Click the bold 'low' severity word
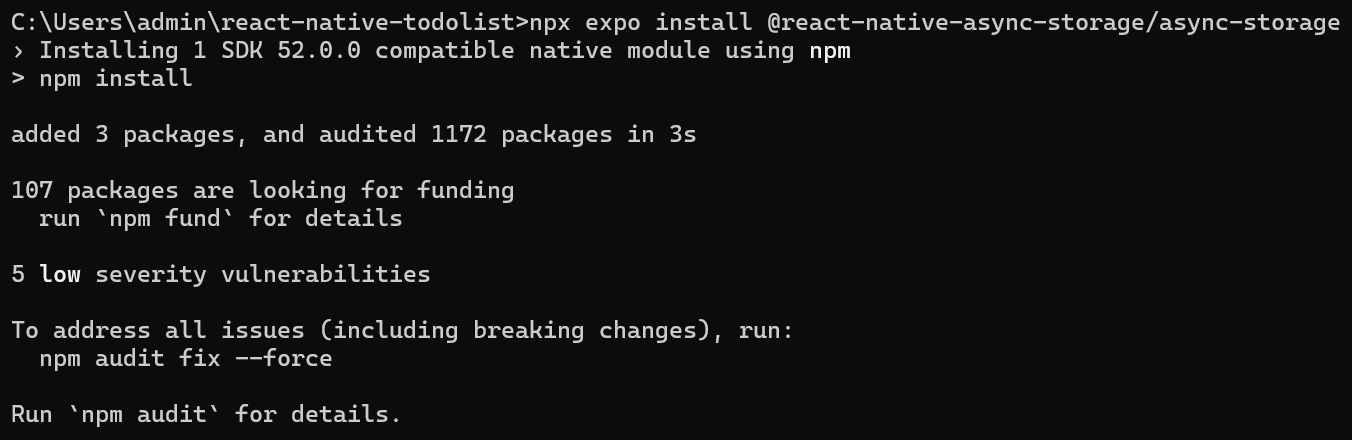 pos(60,274)
